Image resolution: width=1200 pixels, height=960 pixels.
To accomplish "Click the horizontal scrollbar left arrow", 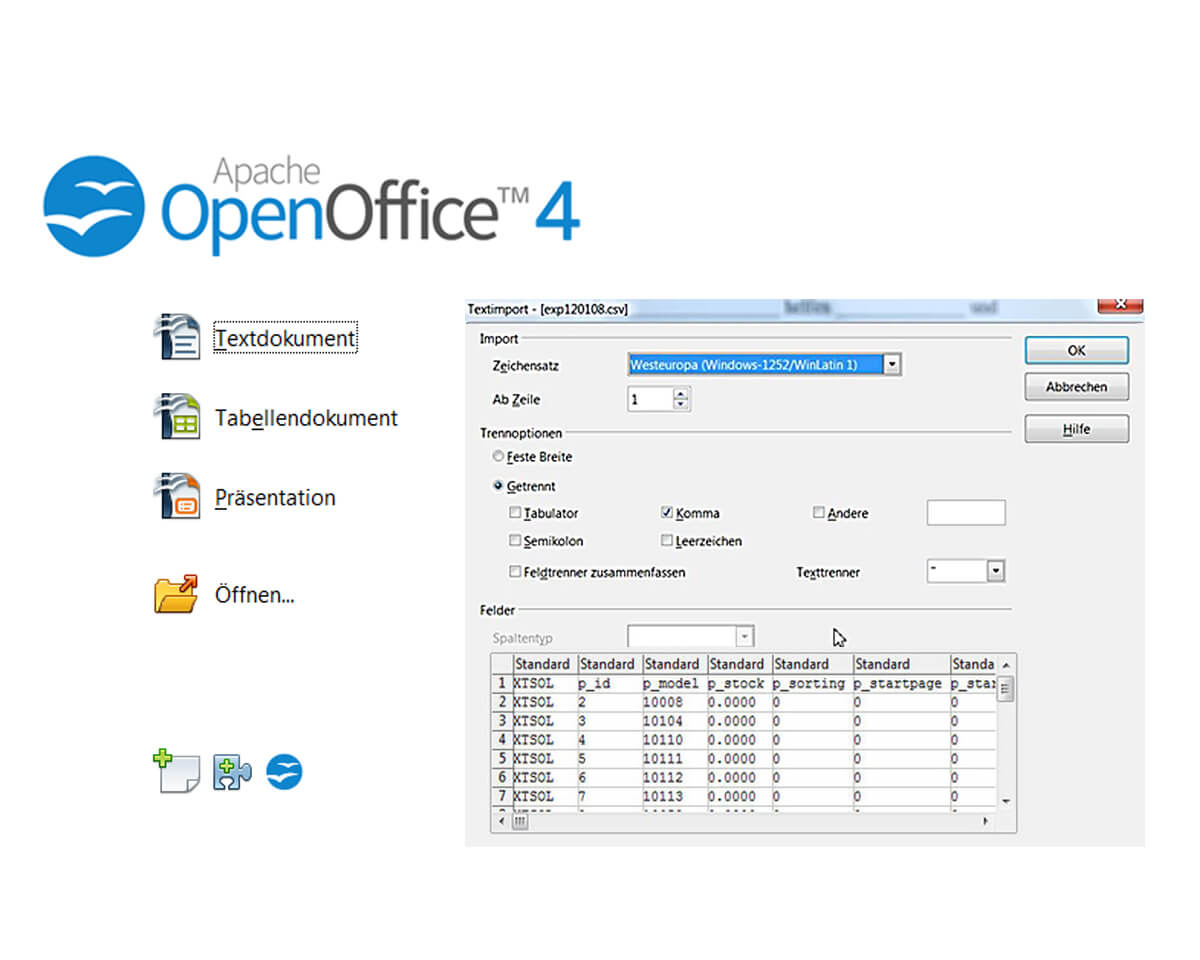I will tap(500, 820).
